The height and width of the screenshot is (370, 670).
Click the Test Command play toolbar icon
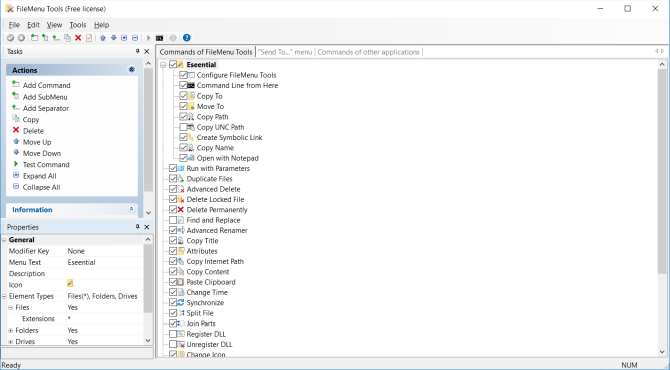(x=148, y=38)
